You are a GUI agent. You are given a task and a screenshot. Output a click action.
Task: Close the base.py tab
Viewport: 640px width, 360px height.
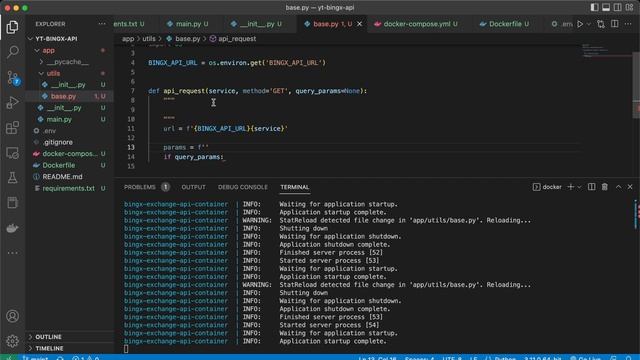click(x=360, y=24)
